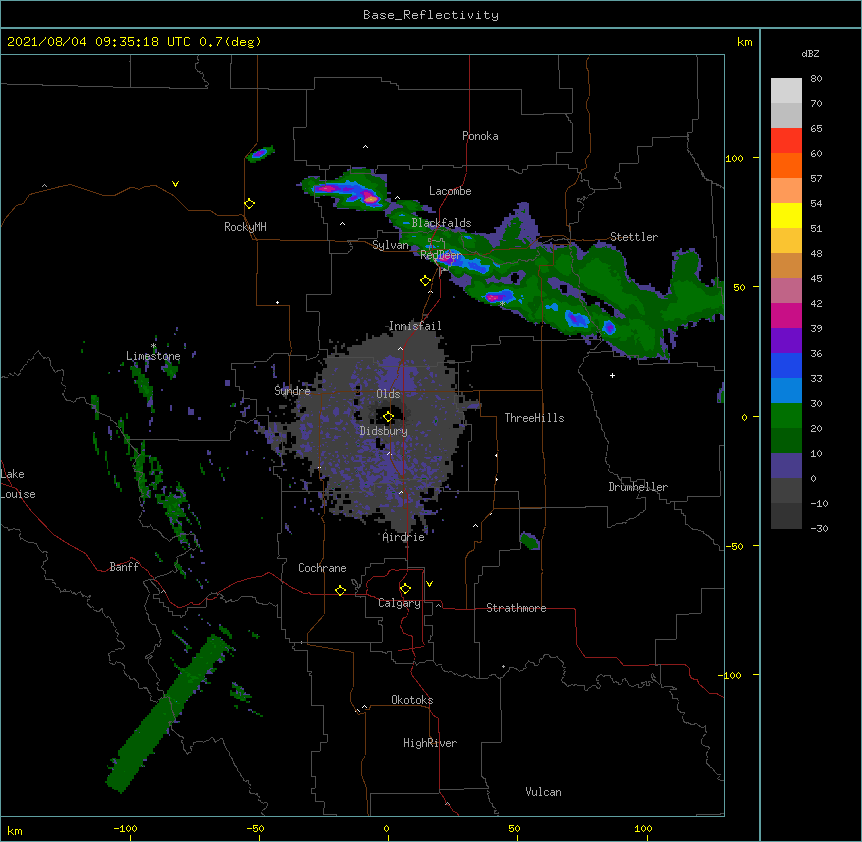Image resolution: width=862 pixels, height=842 pixels.
Task: Select the dark green 10-20 dBZ legend swatch
Action: [786, 440]
